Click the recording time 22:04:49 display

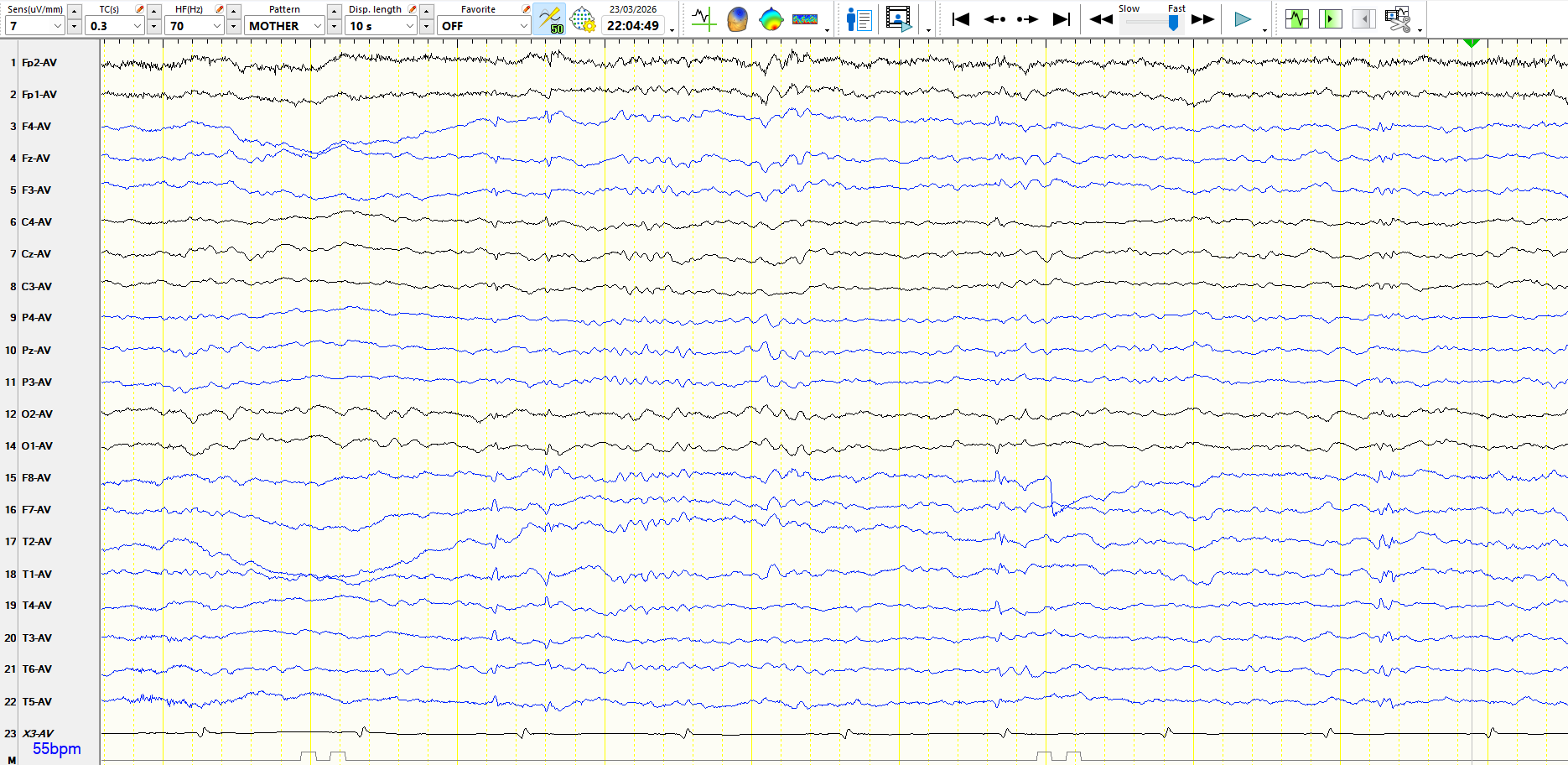coord(633,26)
